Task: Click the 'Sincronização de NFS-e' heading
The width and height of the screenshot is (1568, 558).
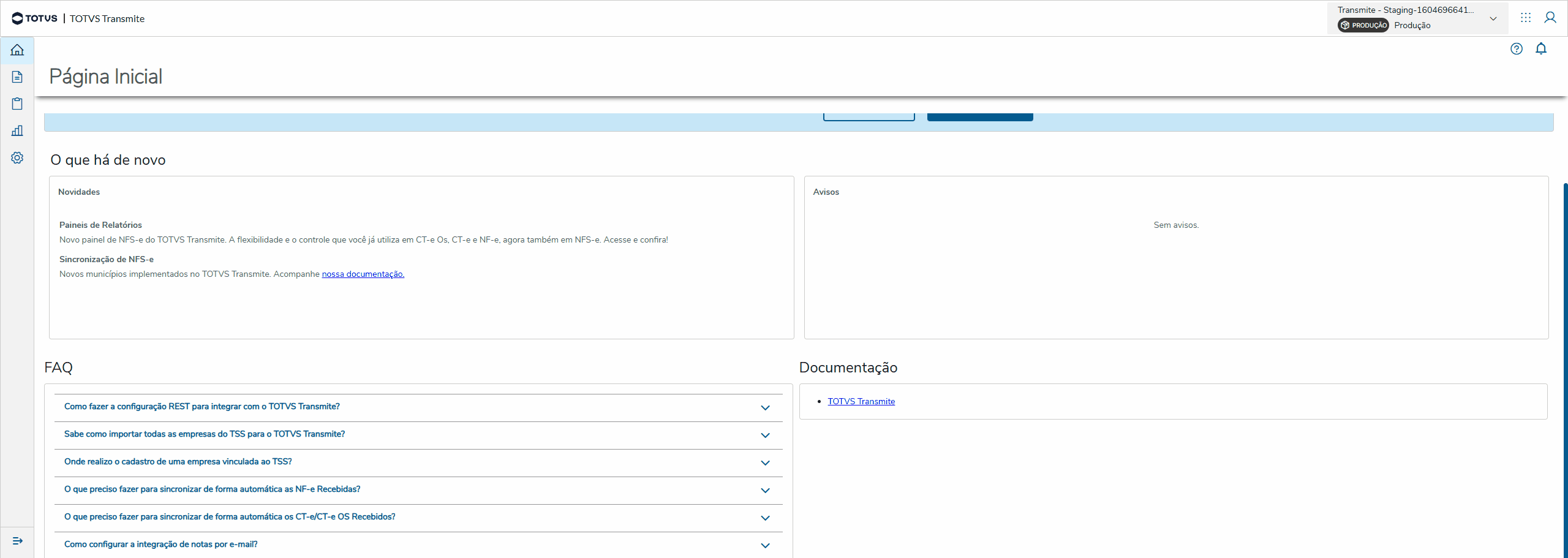Action: 107,259
